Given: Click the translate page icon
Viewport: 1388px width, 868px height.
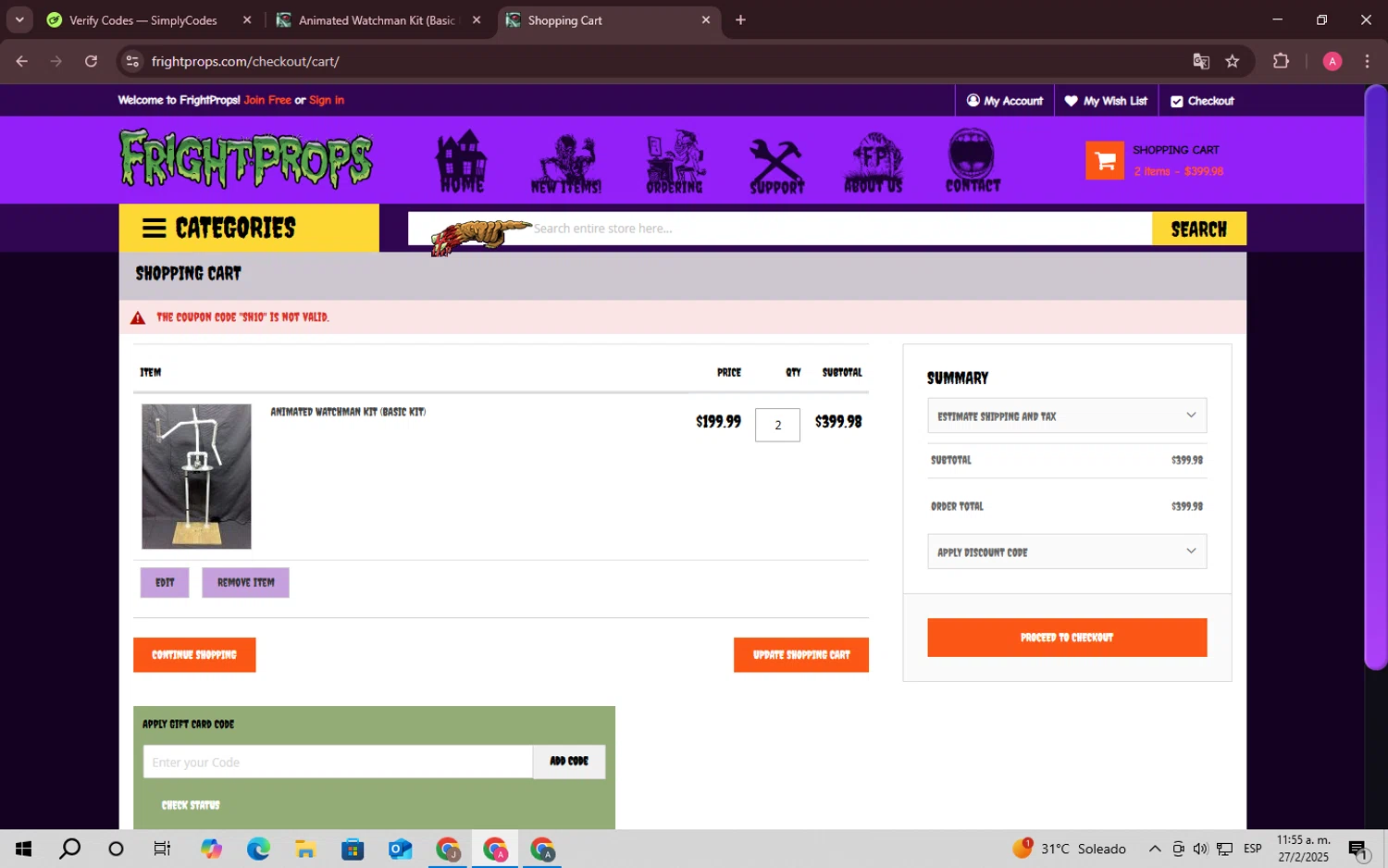Looking at the screenshot, I should coord(1201,61).
